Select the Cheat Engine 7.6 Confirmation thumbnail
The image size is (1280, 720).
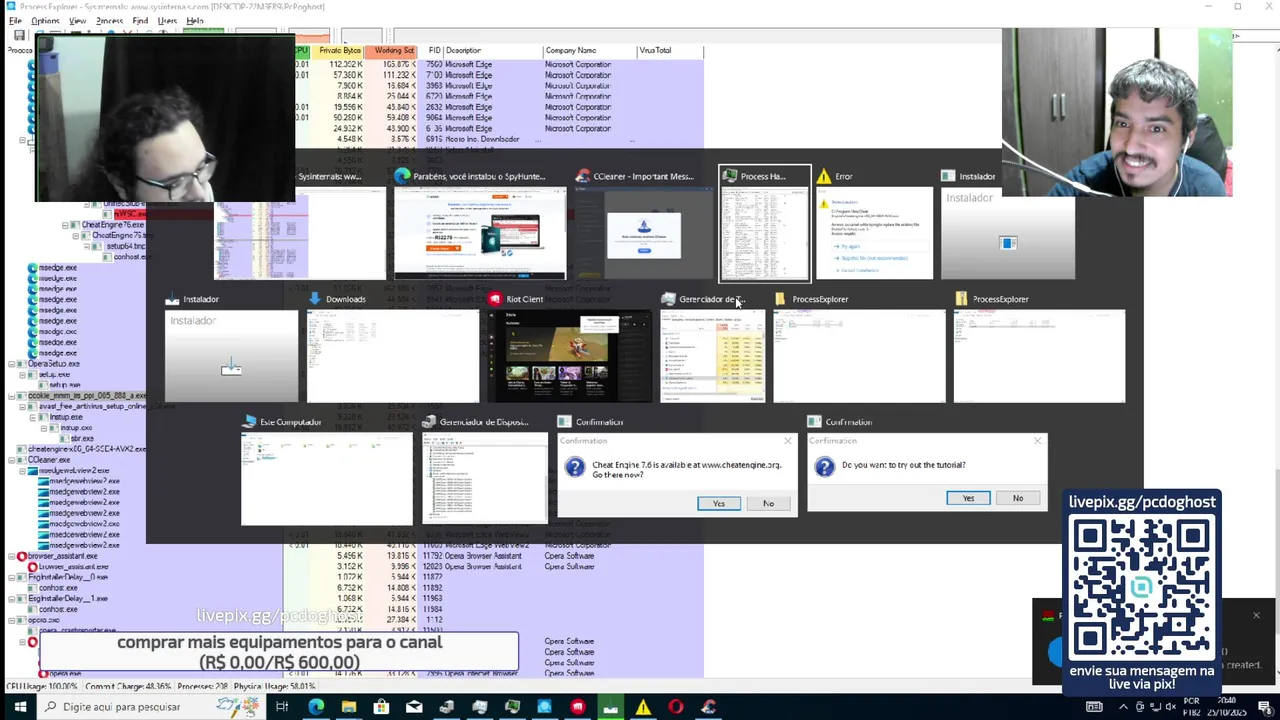coord(678,476)
